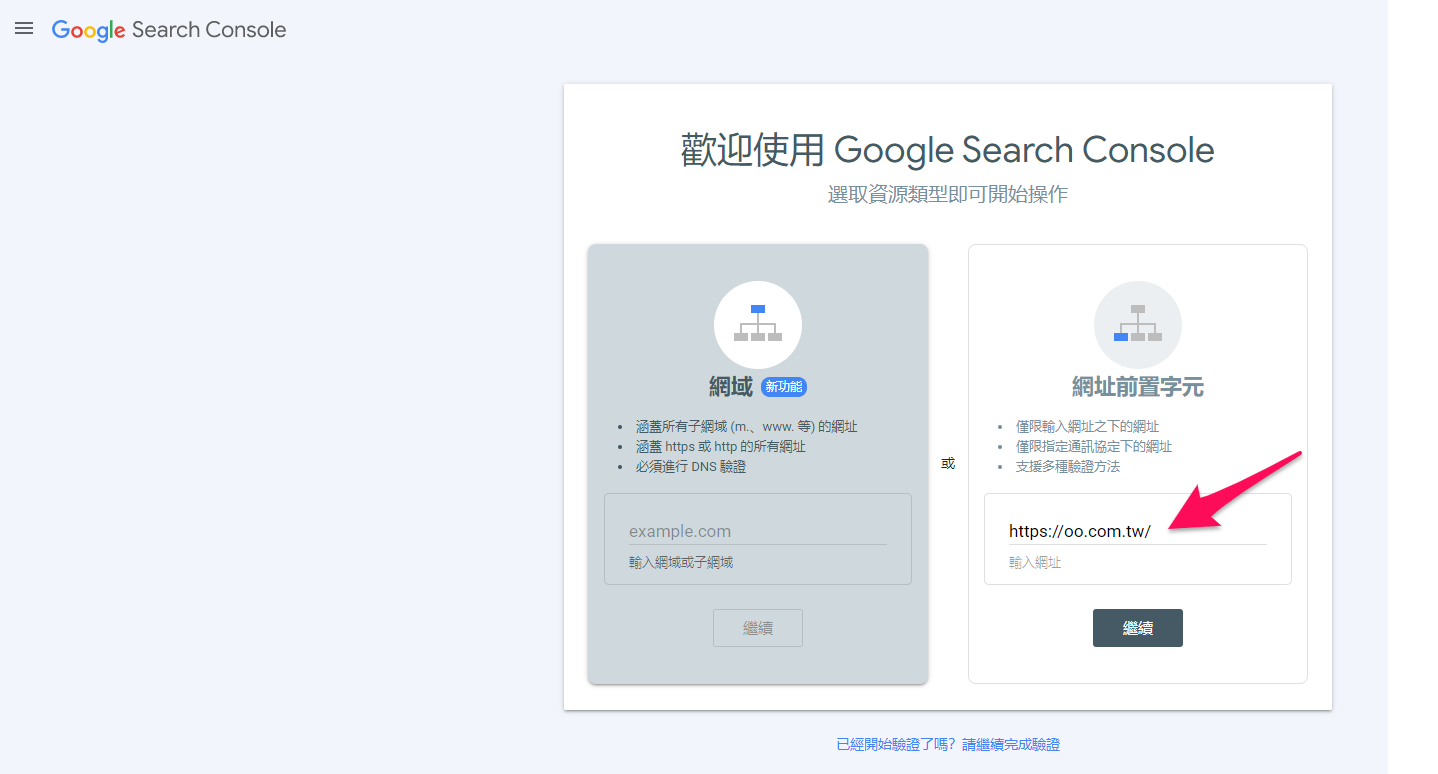Click the 或 separator label
Image resolution: width=1438 pixels, height=774 pixels.
pos(948,464)
